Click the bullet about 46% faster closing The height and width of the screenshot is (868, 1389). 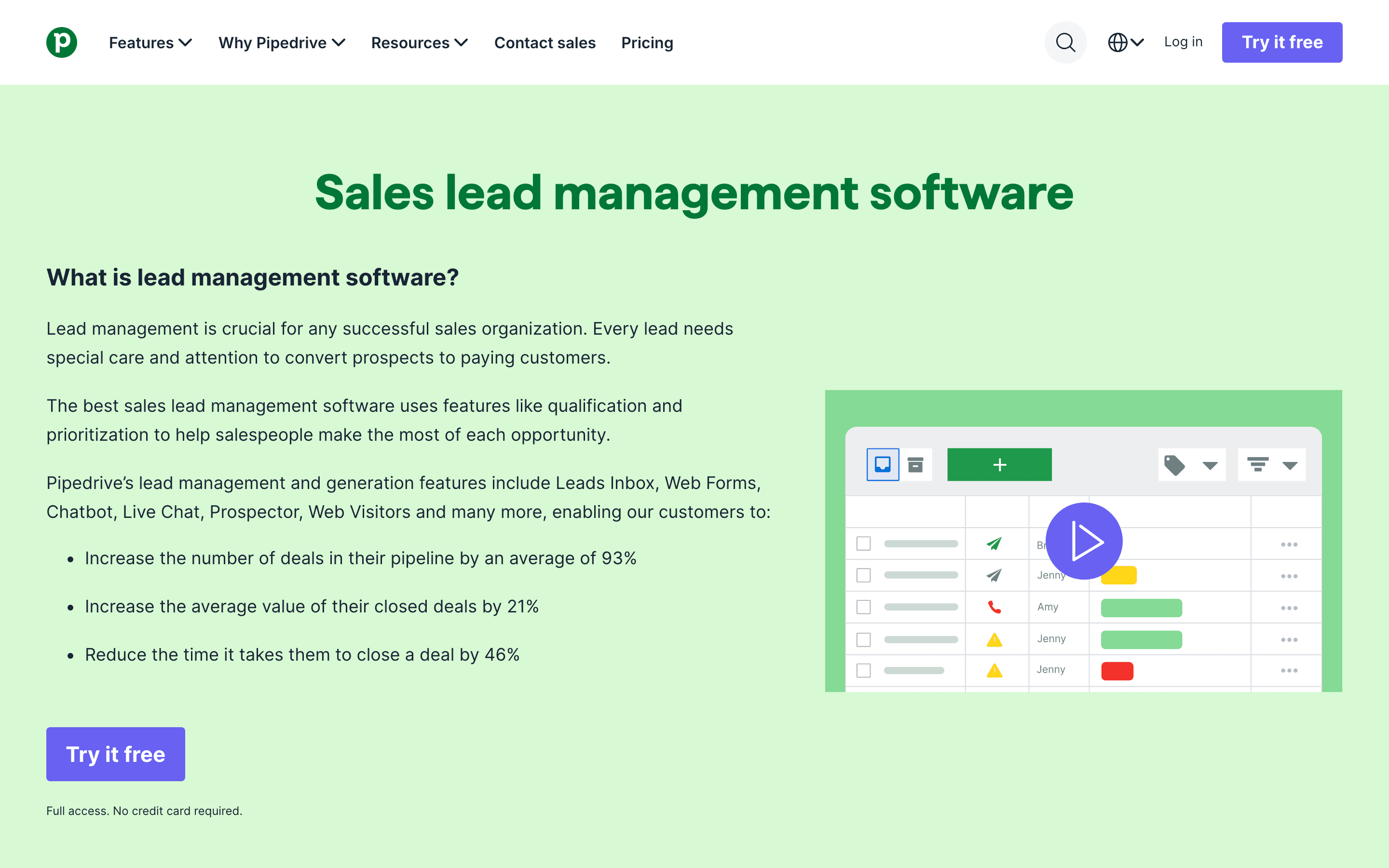(x=302, y=654)
